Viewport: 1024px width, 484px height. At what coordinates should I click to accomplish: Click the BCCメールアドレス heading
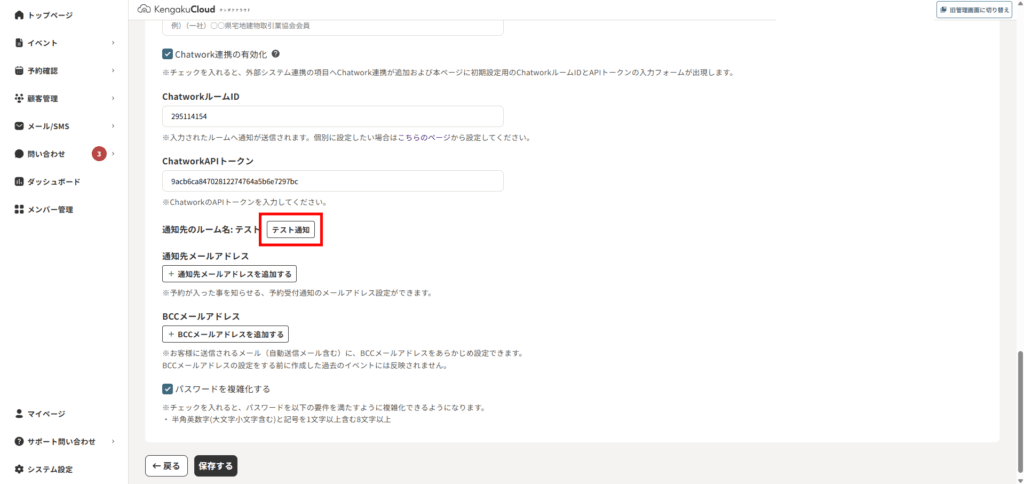point(201,316)
